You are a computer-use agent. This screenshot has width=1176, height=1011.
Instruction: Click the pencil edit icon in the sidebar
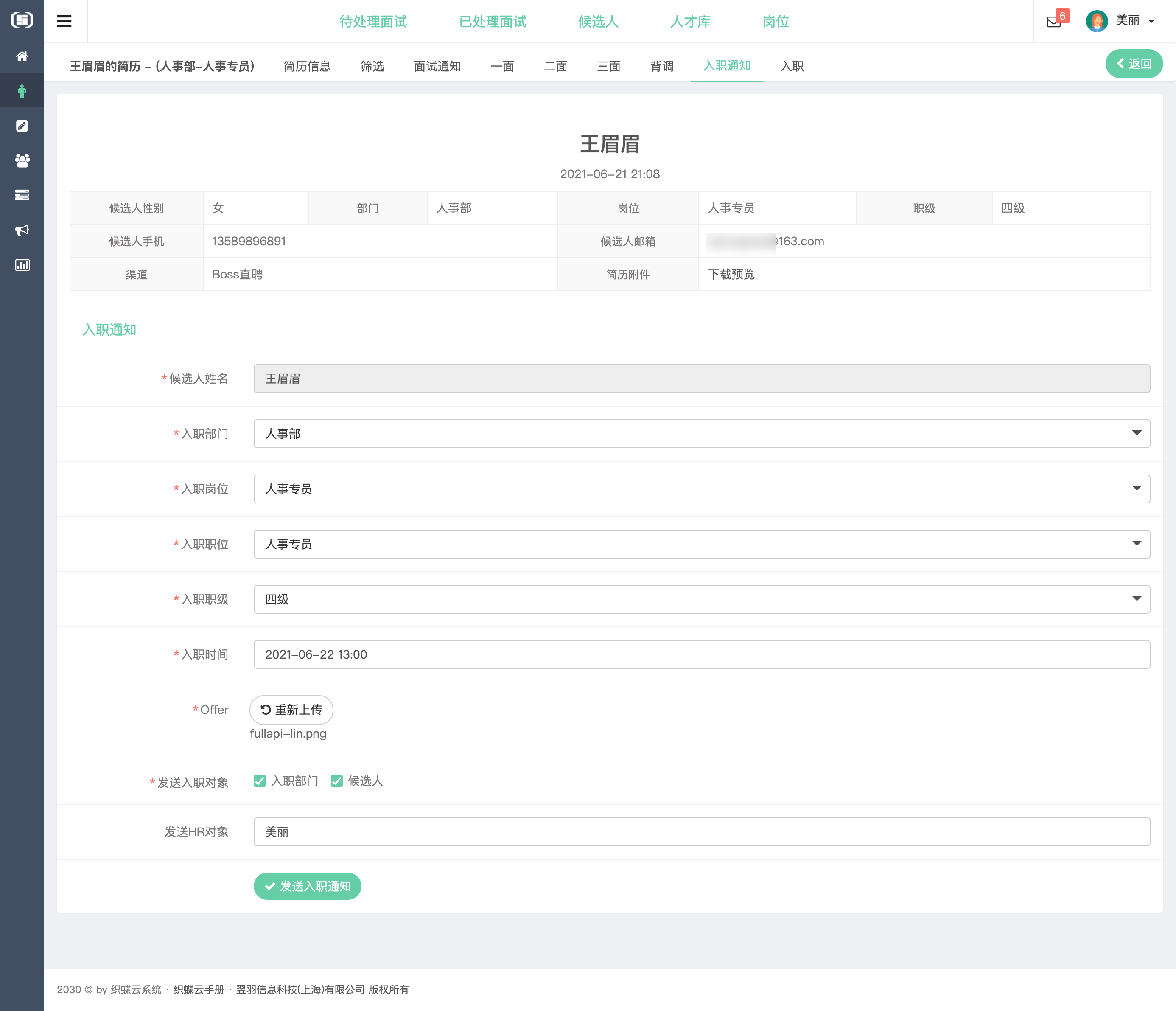coord(22,126)
